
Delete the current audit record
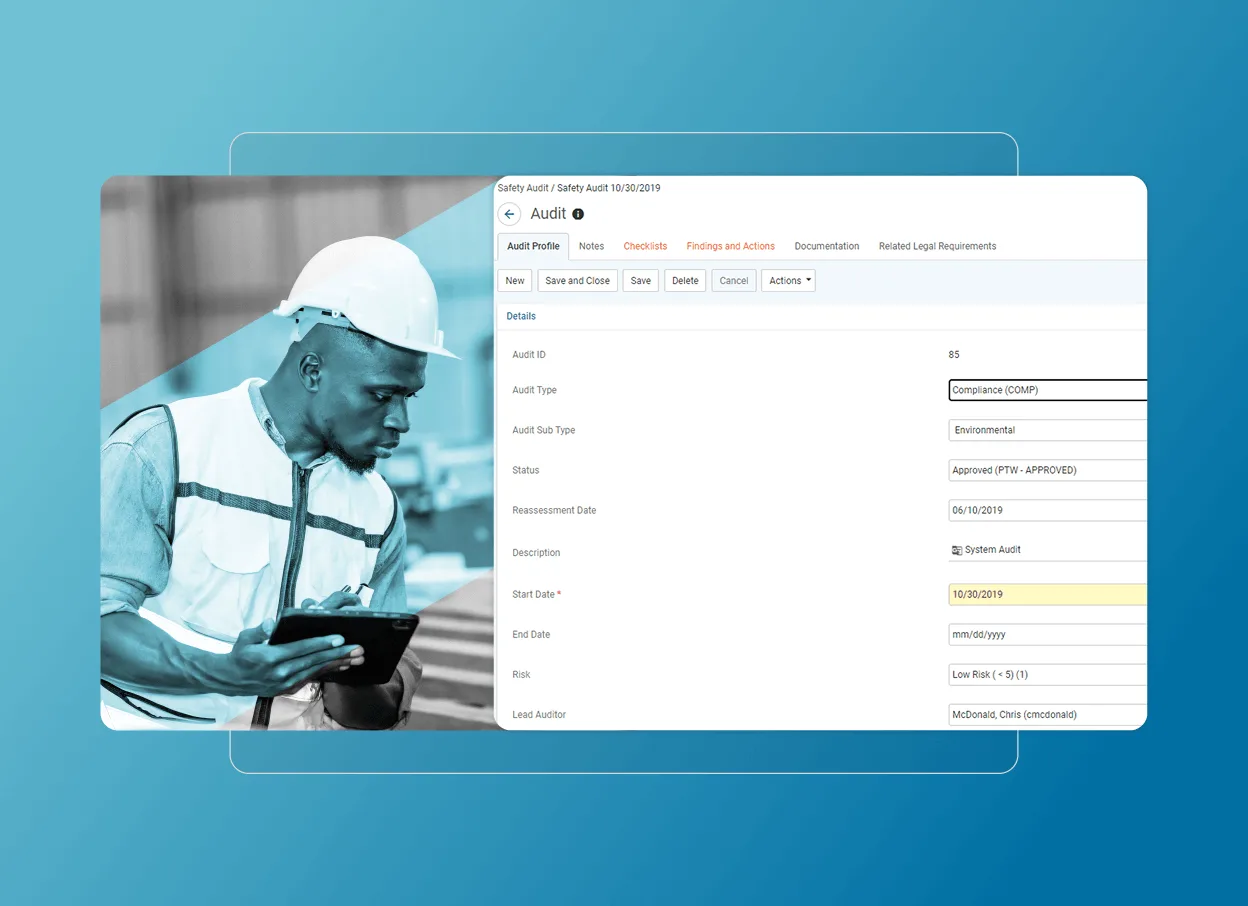tap(684, 281)
